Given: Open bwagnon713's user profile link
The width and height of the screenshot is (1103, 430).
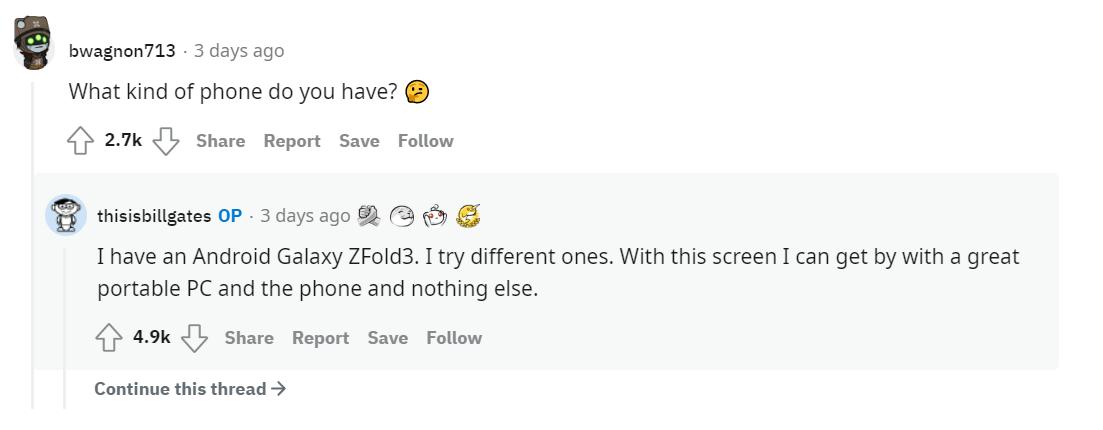Looking at the screenshot, I should [x=122, y=51].
